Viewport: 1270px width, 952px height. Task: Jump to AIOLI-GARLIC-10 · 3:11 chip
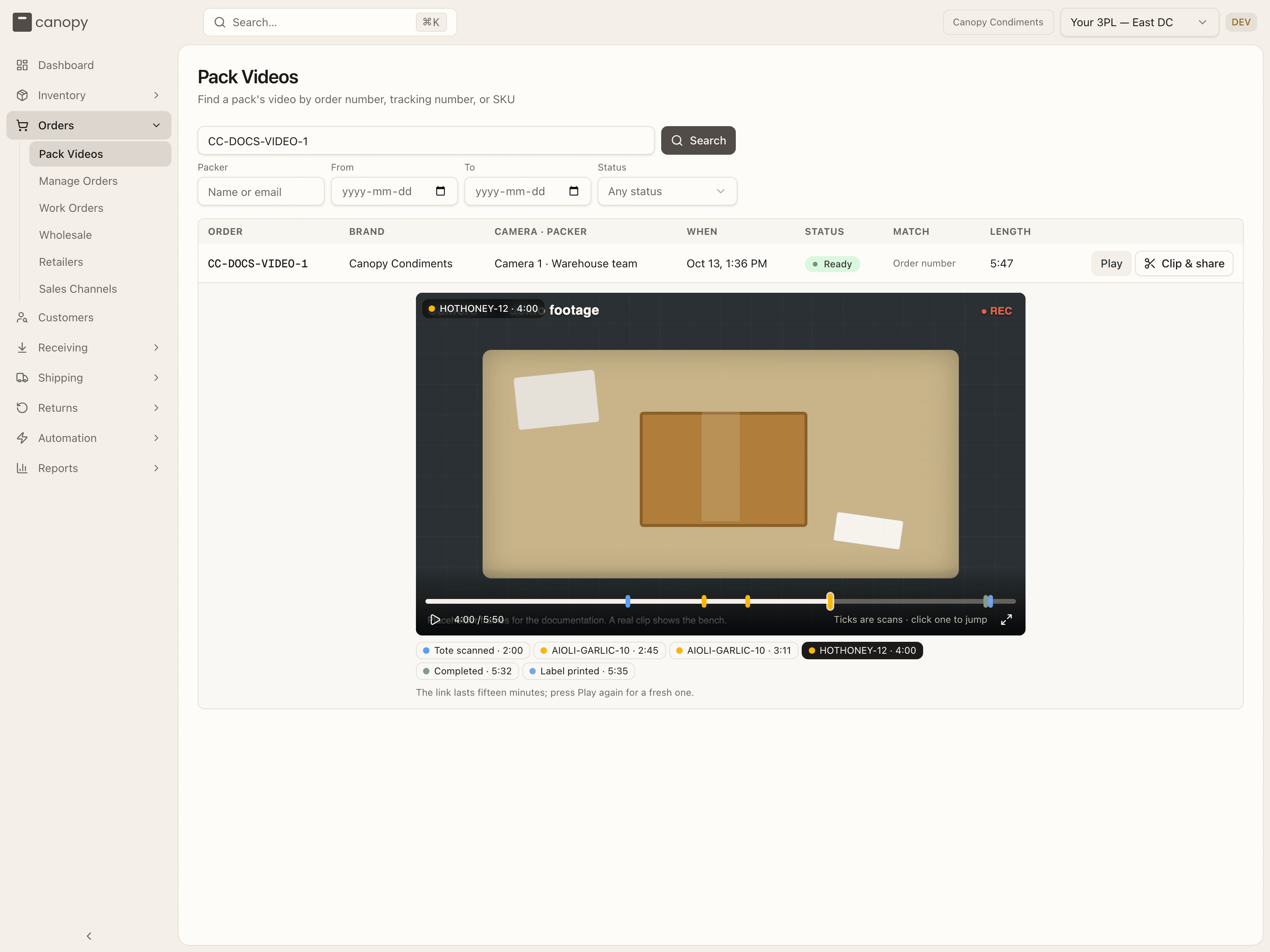(x=734, y=650)
